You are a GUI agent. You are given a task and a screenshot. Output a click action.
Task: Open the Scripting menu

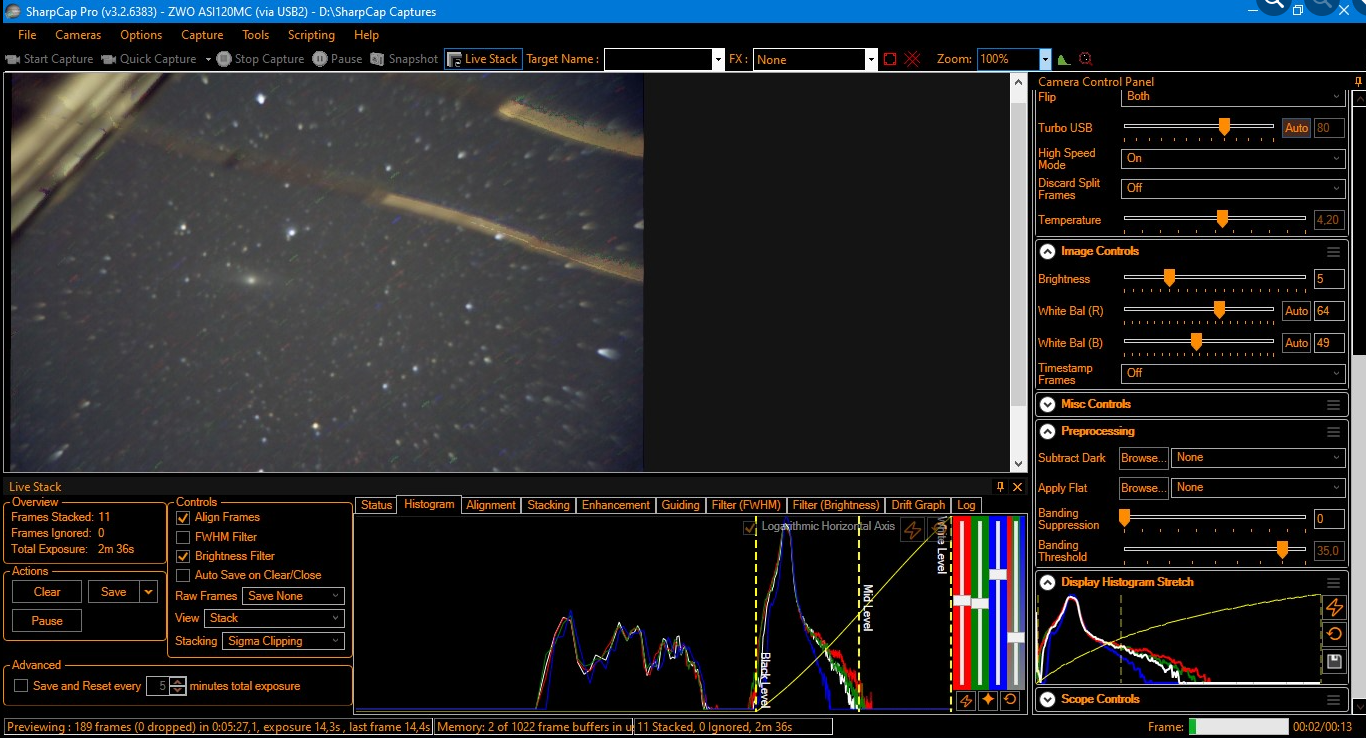point(311,35)
